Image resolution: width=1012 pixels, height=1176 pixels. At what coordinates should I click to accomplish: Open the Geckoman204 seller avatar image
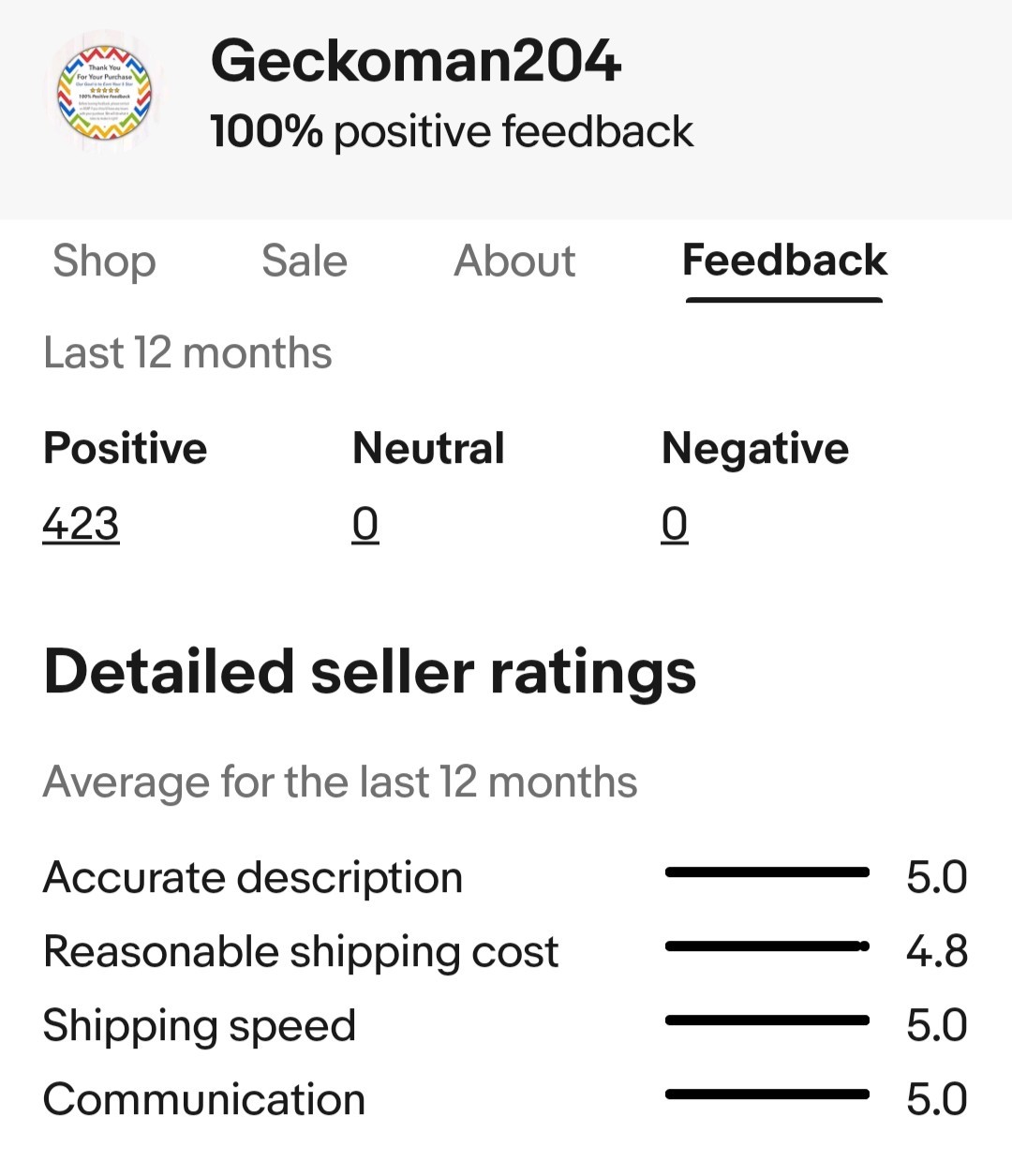pyautogui.click(x=104, y=94)
